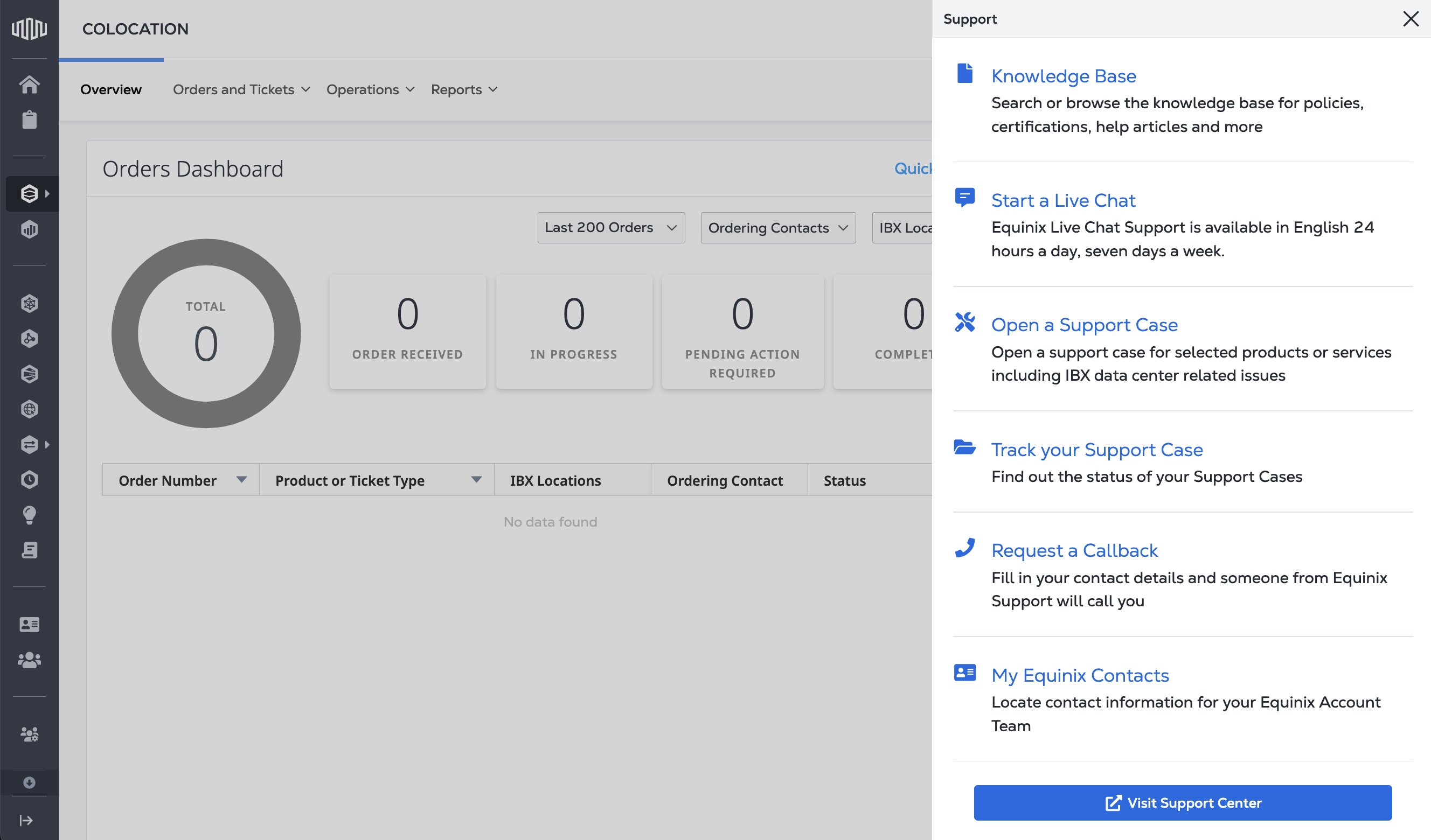The image size is (1431, 840).
Task: Click the Order Received count card
Action: click(x=408, y=332)
